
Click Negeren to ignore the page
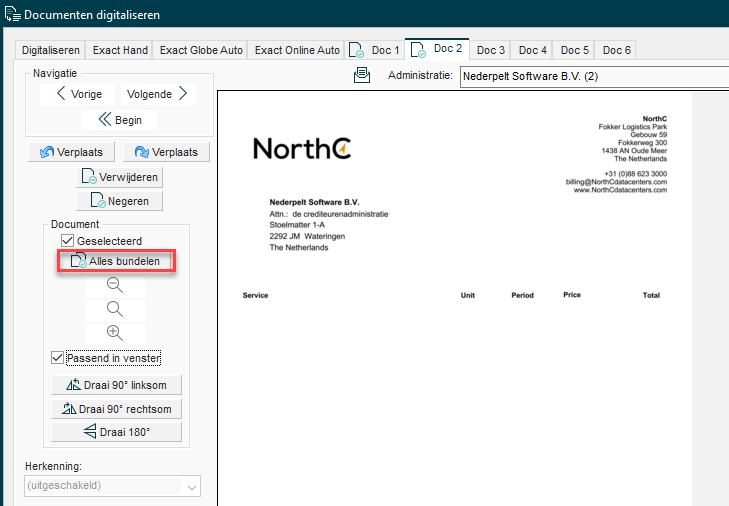click(x=119, y=201)
